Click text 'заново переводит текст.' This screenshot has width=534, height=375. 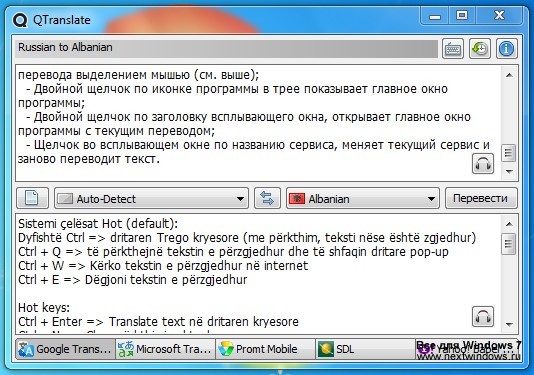tap(89, 159)
